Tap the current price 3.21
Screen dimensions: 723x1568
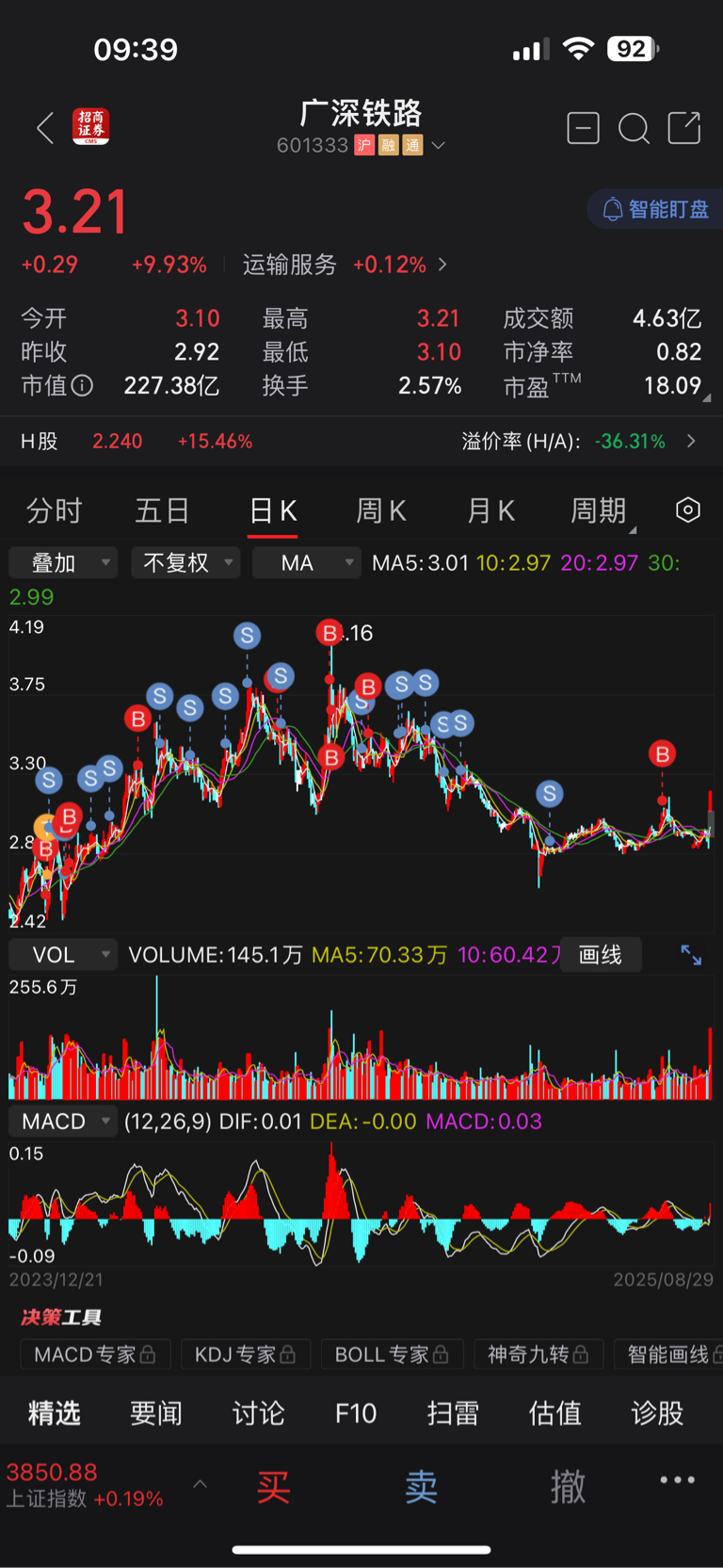(x=74, y=212)
